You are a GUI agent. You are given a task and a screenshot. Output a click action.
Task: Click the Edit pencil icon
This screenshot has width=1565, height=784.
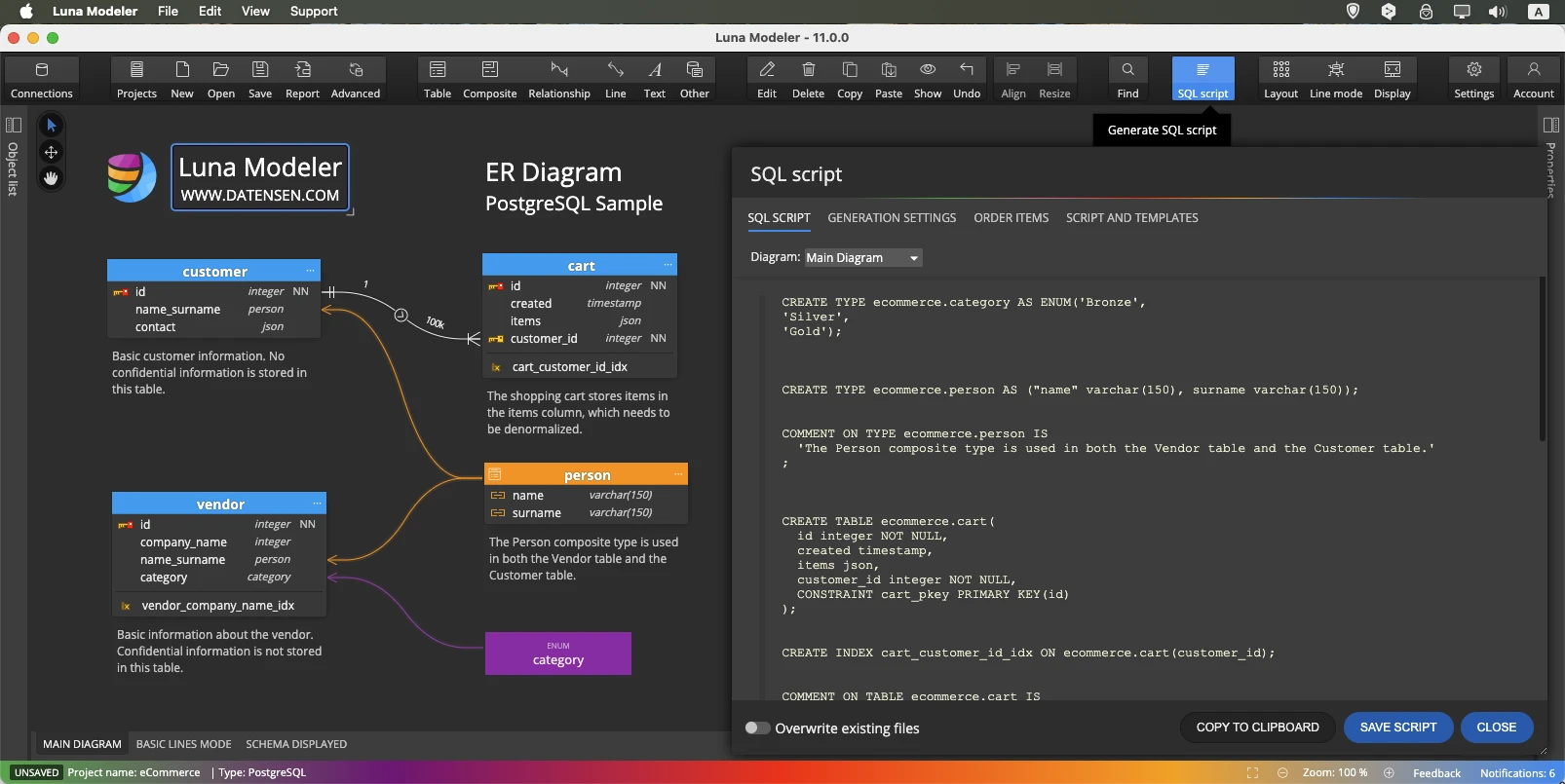(767, 79)
